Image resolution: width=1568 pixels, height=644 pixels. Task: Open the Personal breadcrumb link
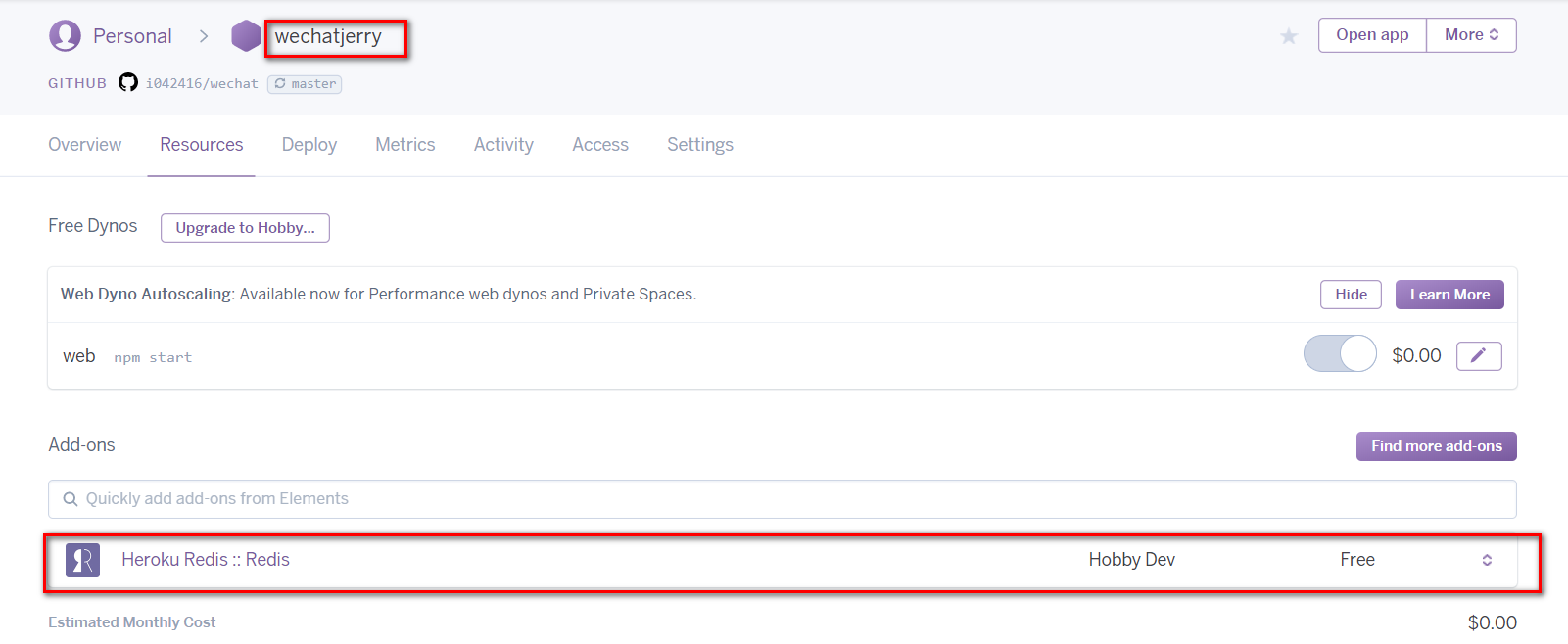tap(132, 36)
